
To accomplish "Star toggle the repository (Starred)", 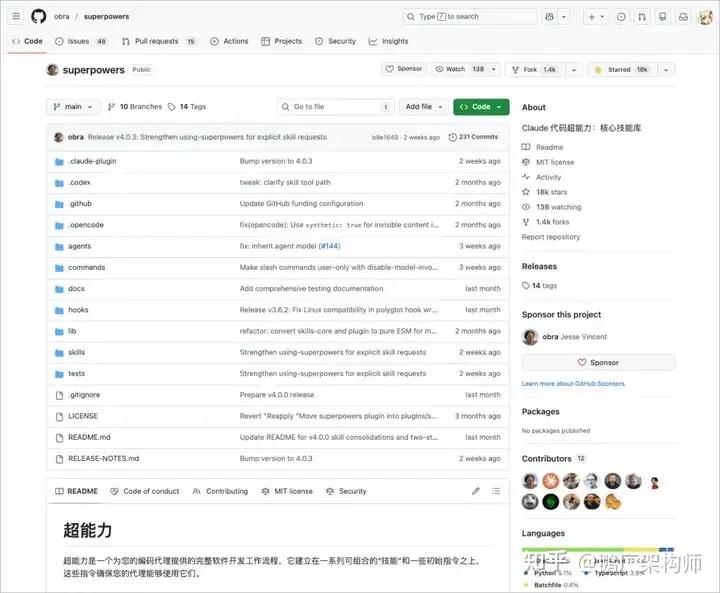I will 622,70.
